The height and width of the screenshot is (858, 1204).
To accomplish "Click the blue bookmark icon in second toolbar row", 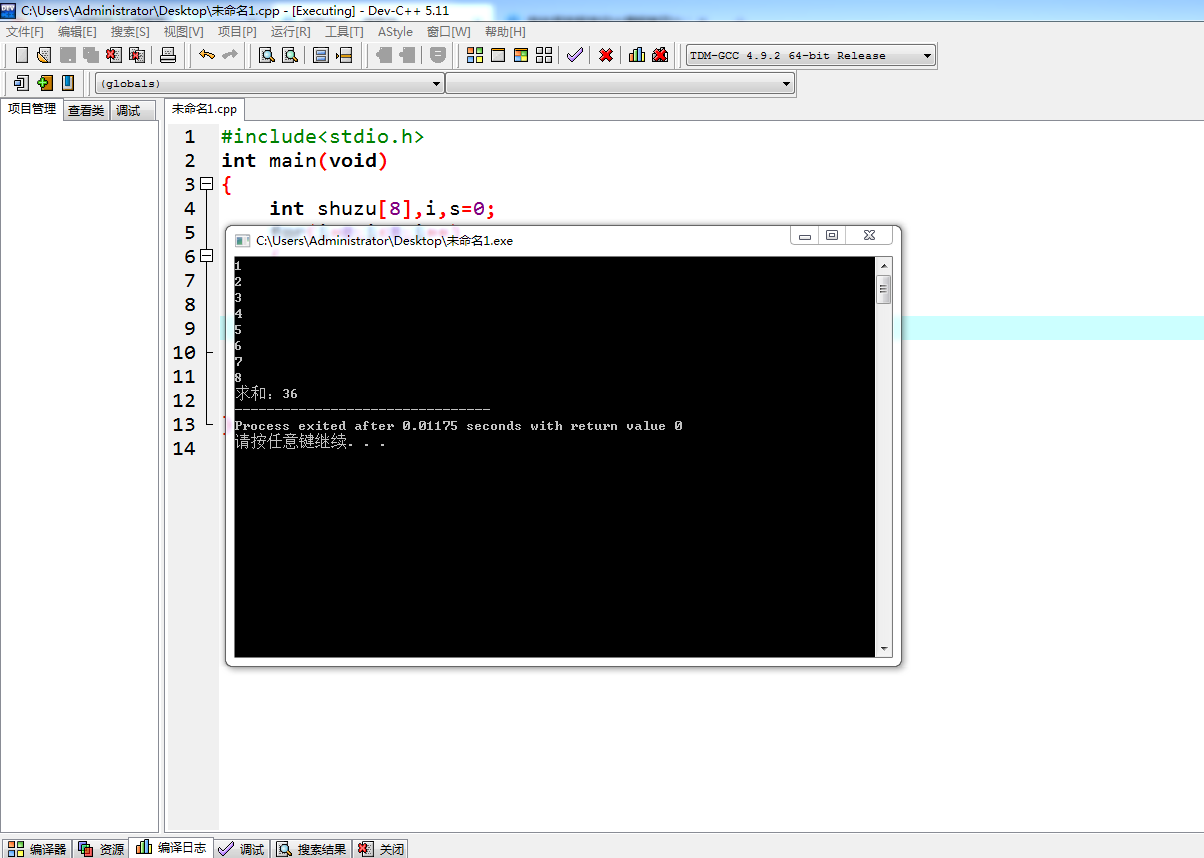I will 68,83.
